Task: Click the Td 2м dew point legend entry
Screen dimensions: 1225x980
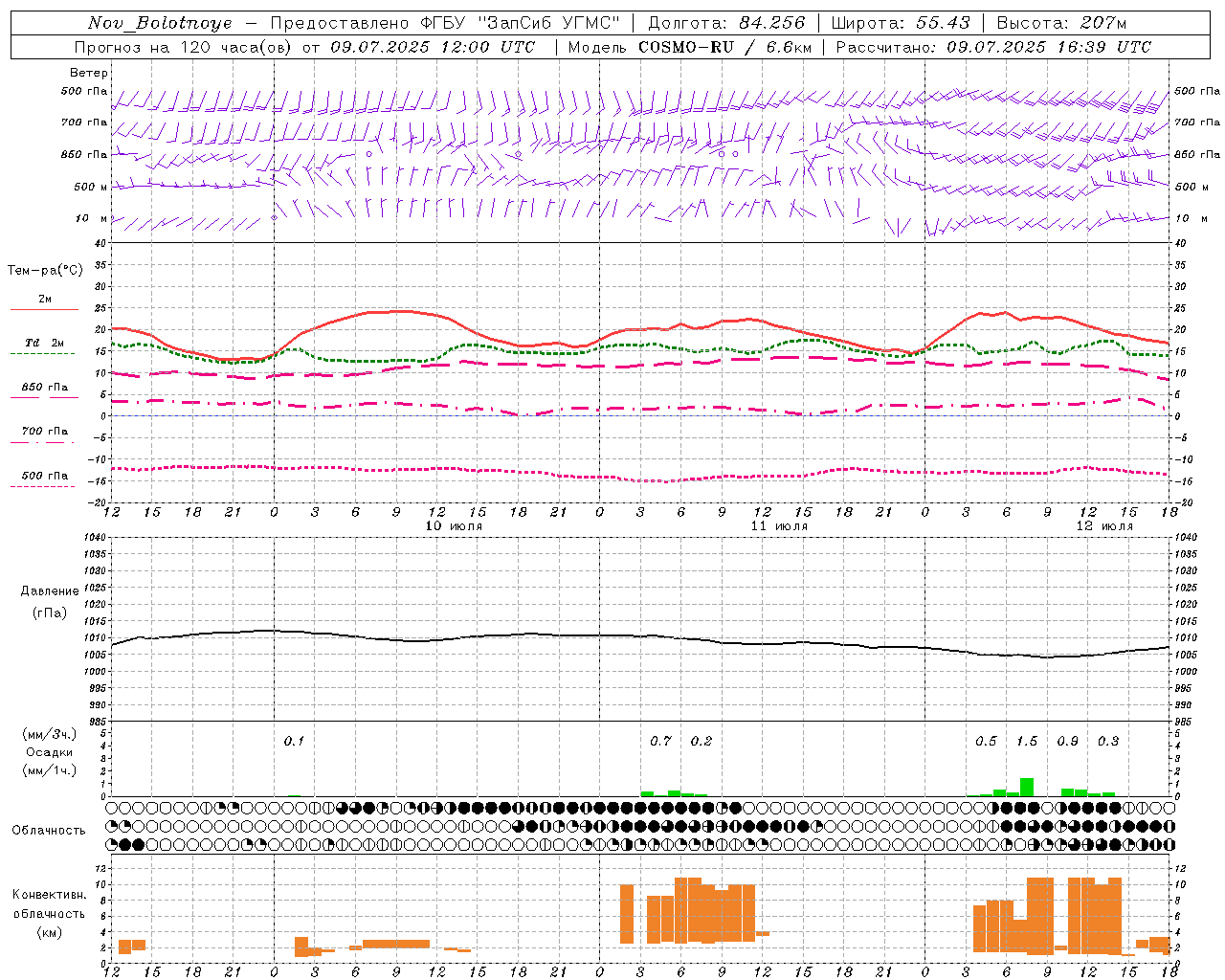Action: coord(44,343)
